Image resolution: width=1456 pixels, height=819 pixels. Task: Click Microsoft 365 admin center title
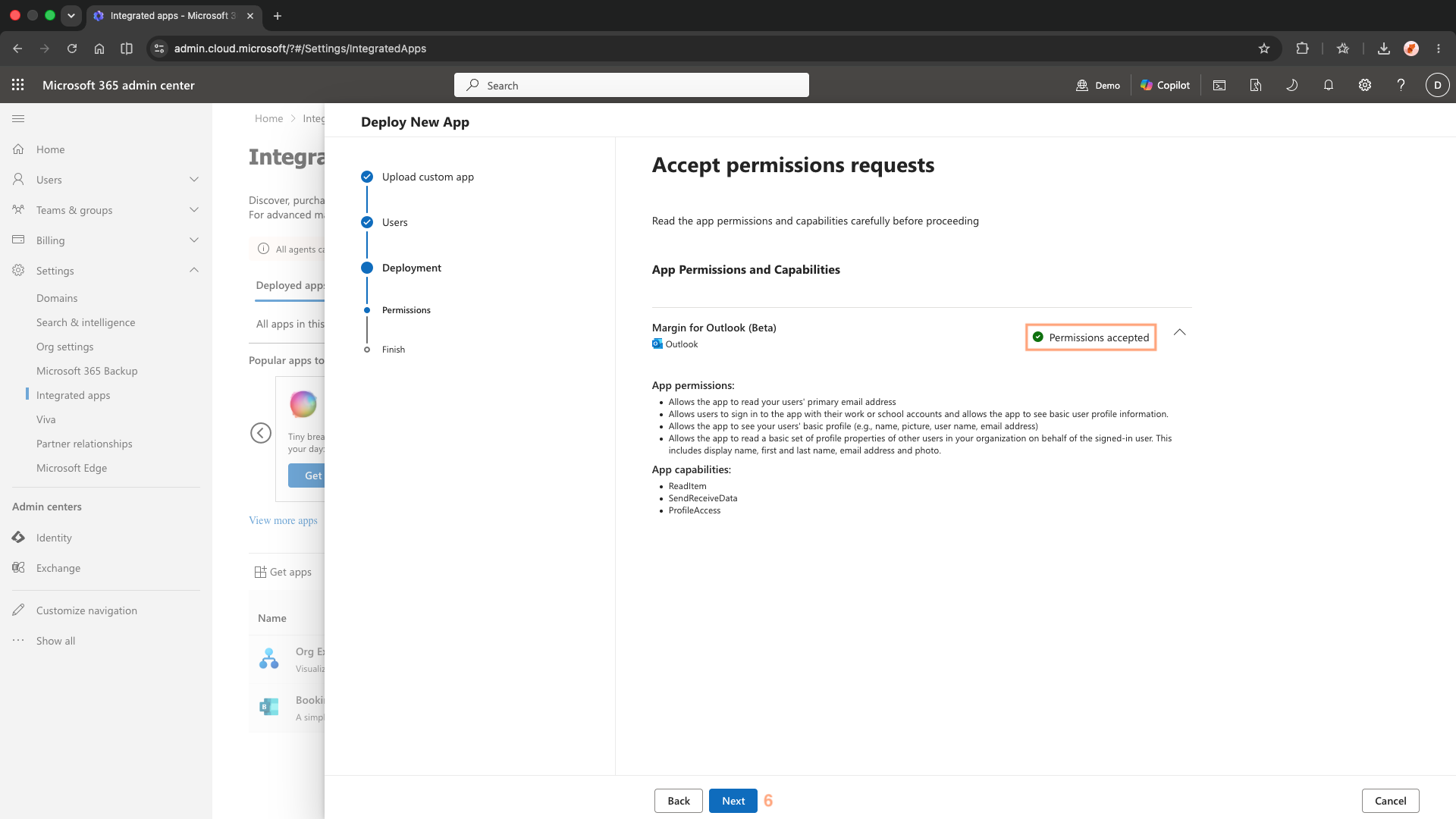tap(119, 85)
